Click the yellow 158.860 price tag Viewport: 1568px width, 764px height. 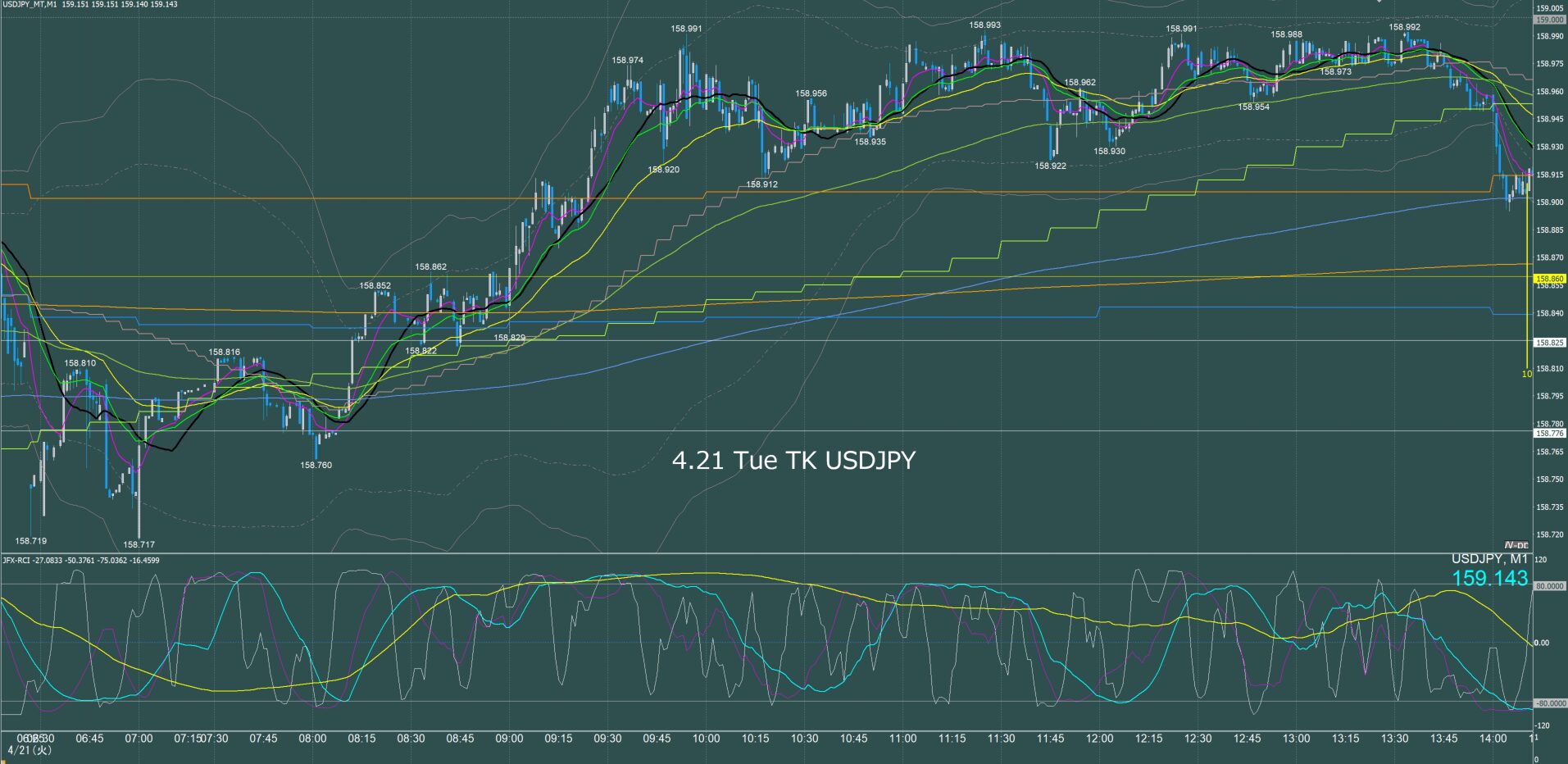(x=1550, y=279)
